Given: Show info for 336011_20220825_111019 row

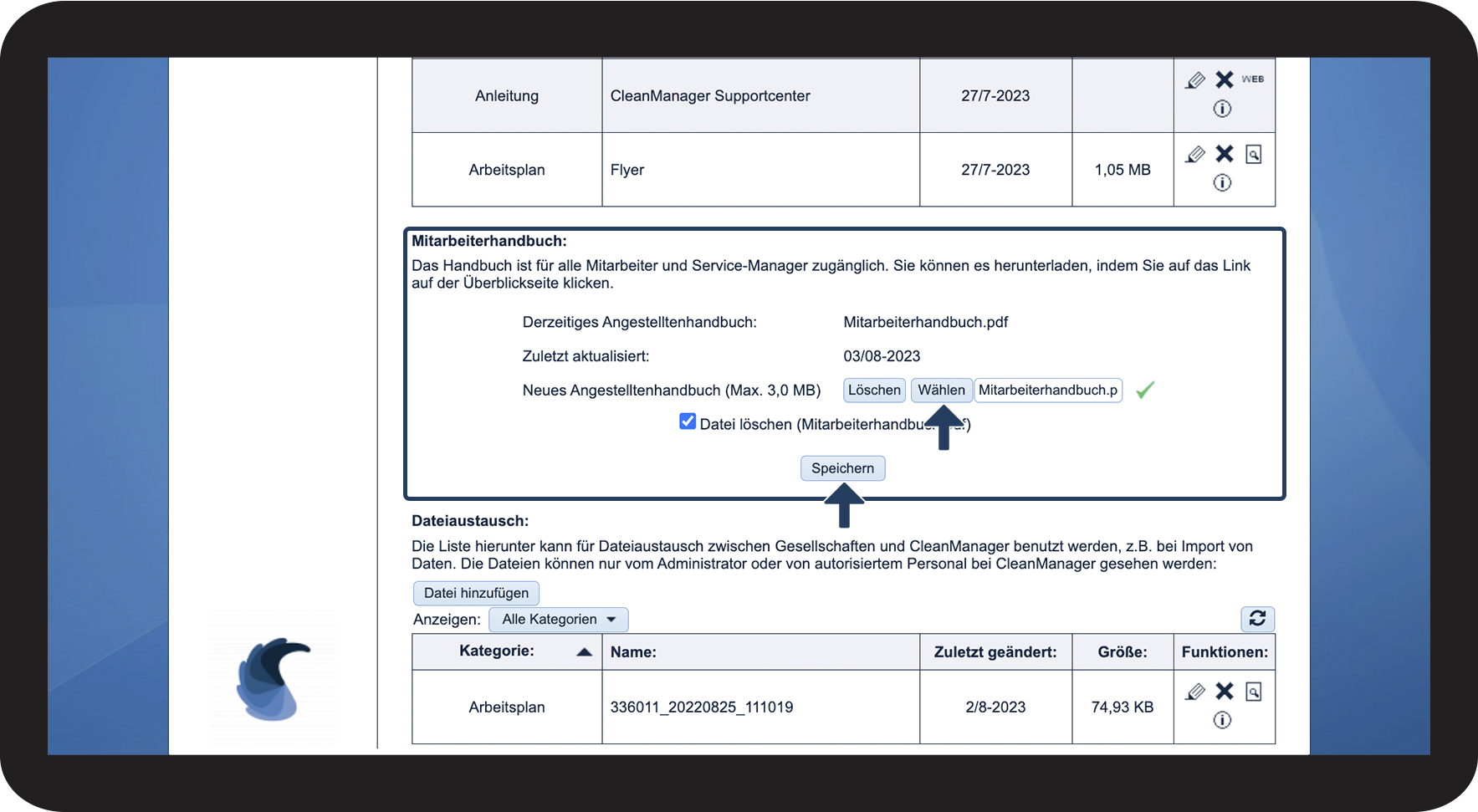Looking at the screenshot, I should pos(1222,720).
